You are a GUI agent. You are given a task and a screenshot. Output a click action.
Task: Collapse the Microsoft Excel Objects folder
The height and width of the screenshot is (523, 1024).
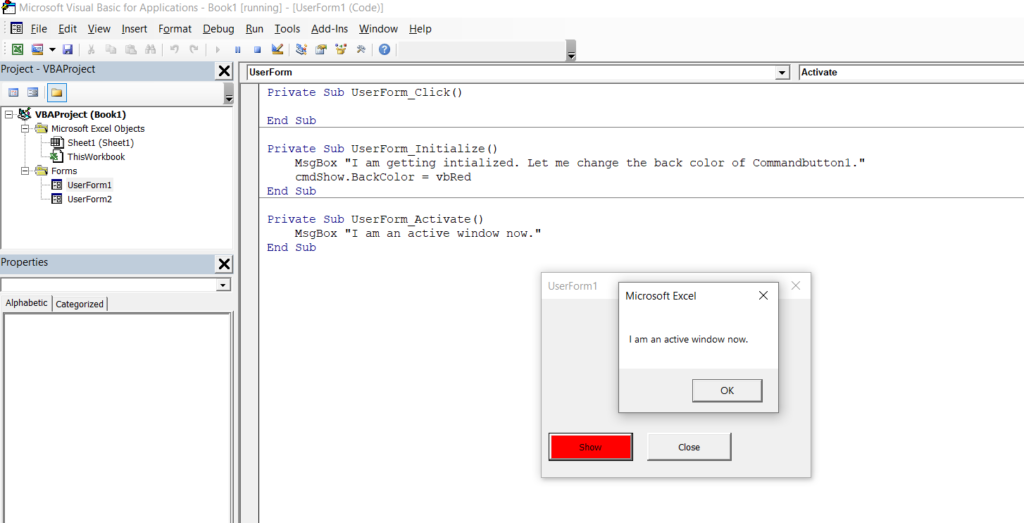pos(25,129)
